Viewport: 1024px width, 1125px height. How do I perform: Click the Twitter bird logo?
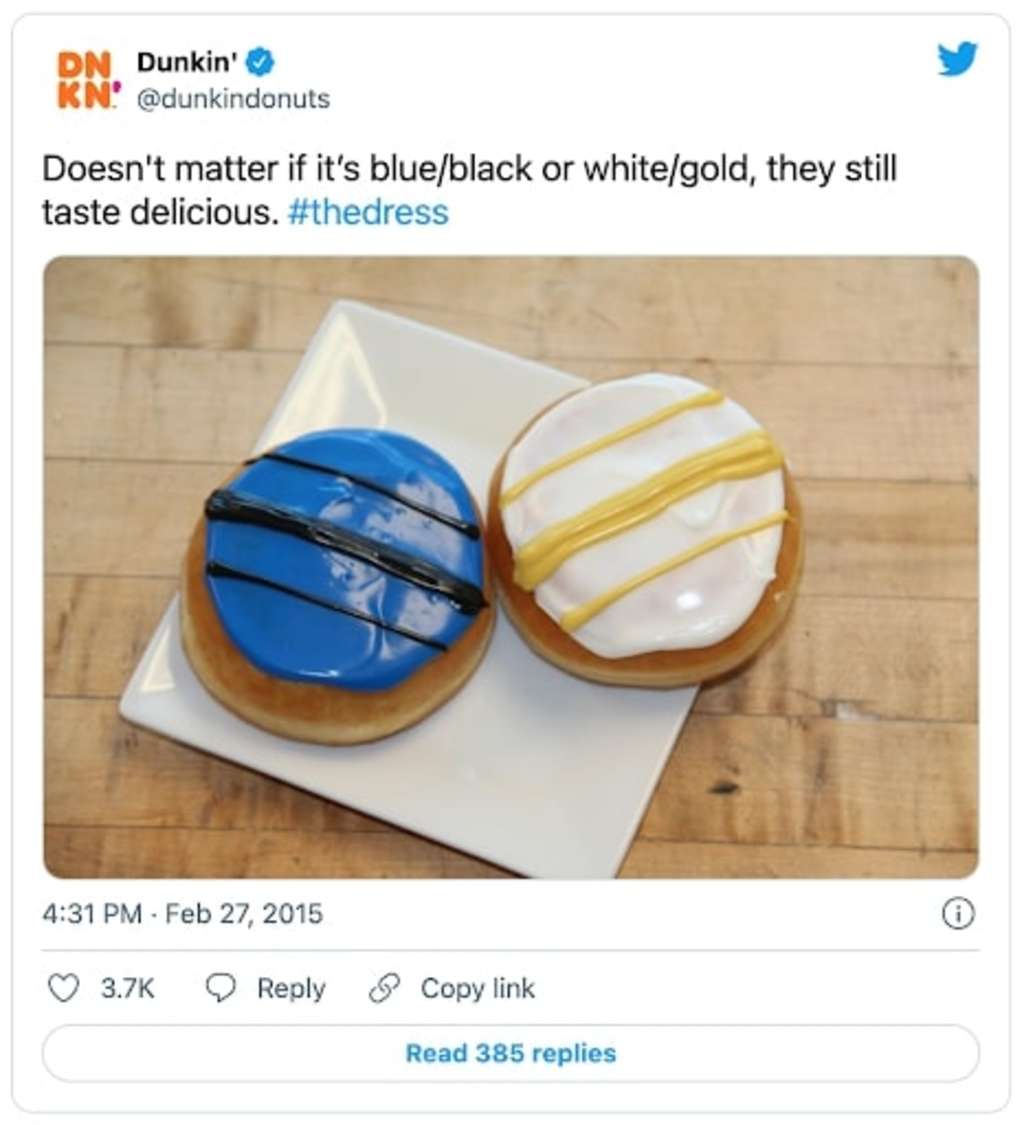(x=959, y=58)
